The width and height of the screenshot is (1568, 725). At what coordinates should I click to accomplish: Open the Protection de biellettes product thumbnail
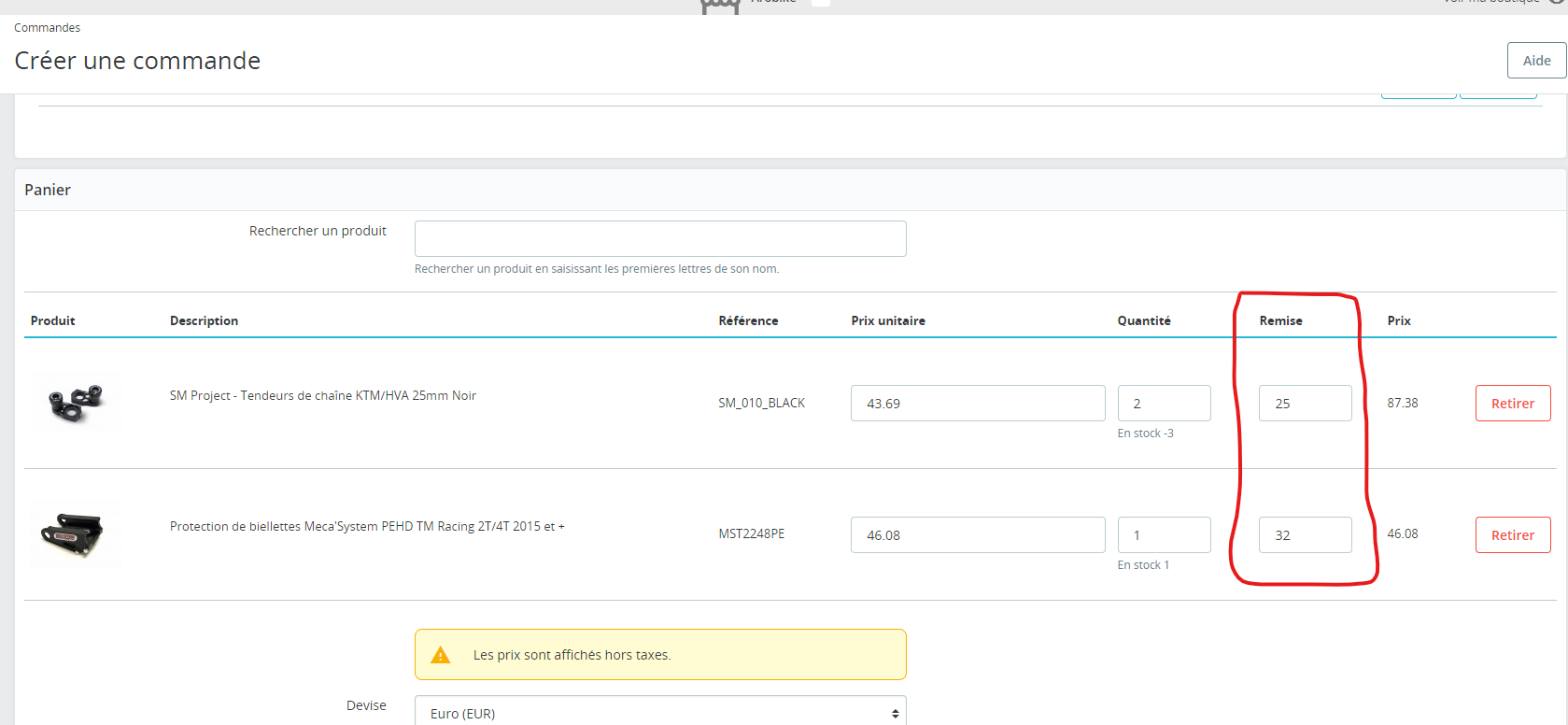tap(76, 534)
